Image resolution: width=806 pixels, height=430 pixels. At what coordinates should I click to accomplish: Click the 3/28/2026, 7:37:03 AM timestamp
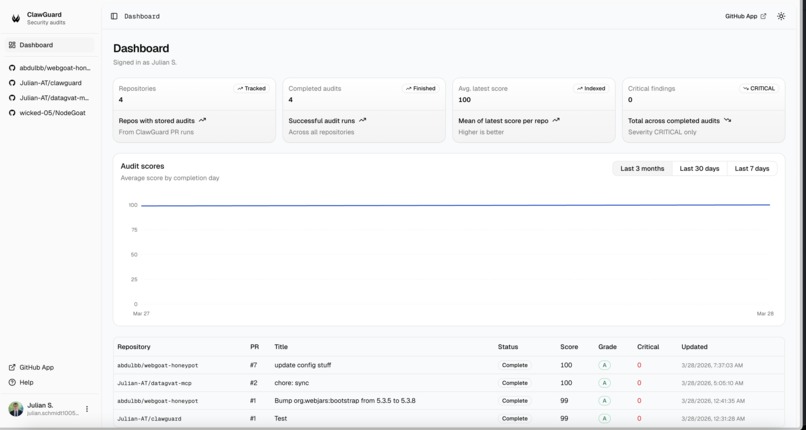pos(713,365)
